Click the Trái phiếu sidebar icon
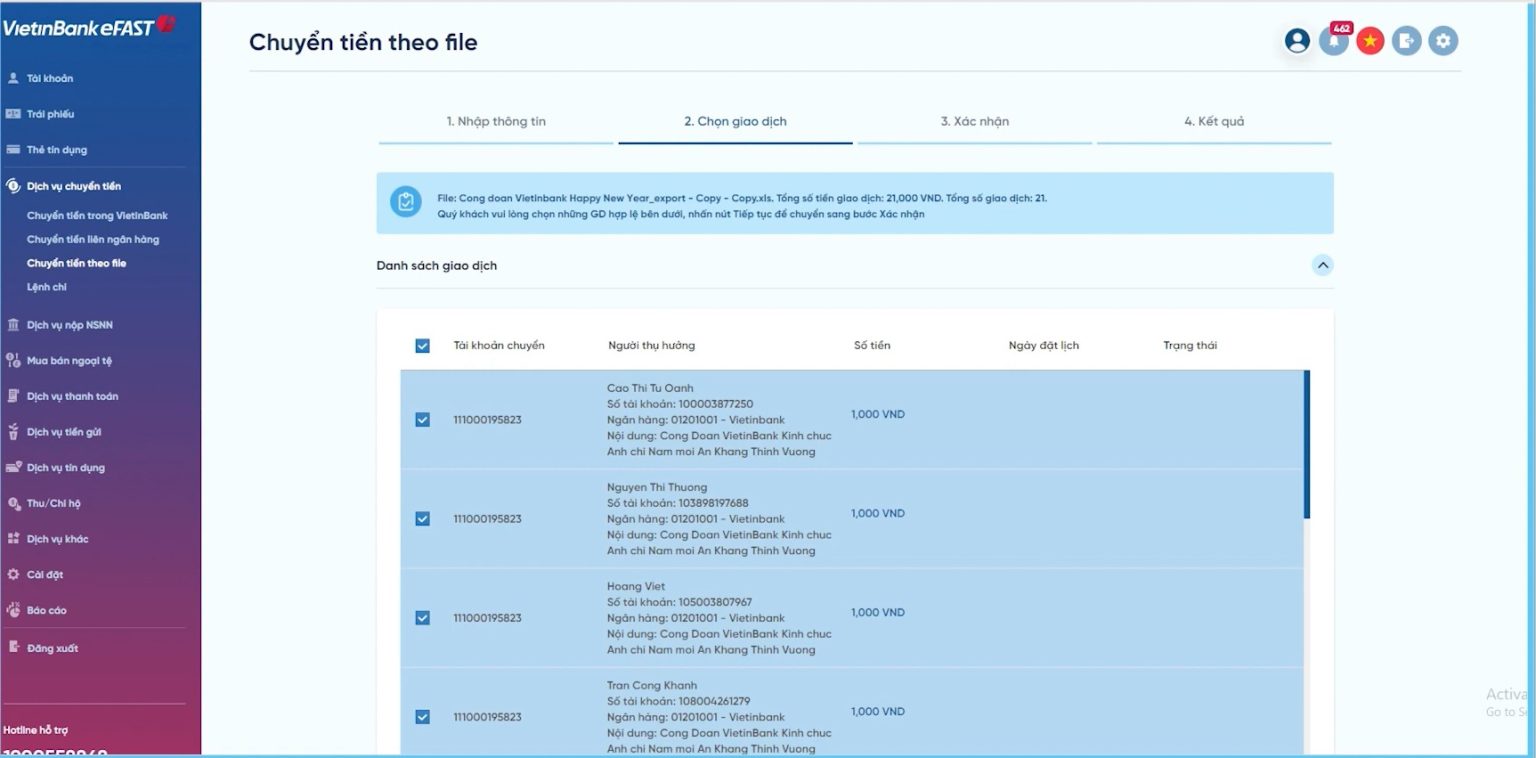The image size is (1536, 758). [x=14, y=114]
